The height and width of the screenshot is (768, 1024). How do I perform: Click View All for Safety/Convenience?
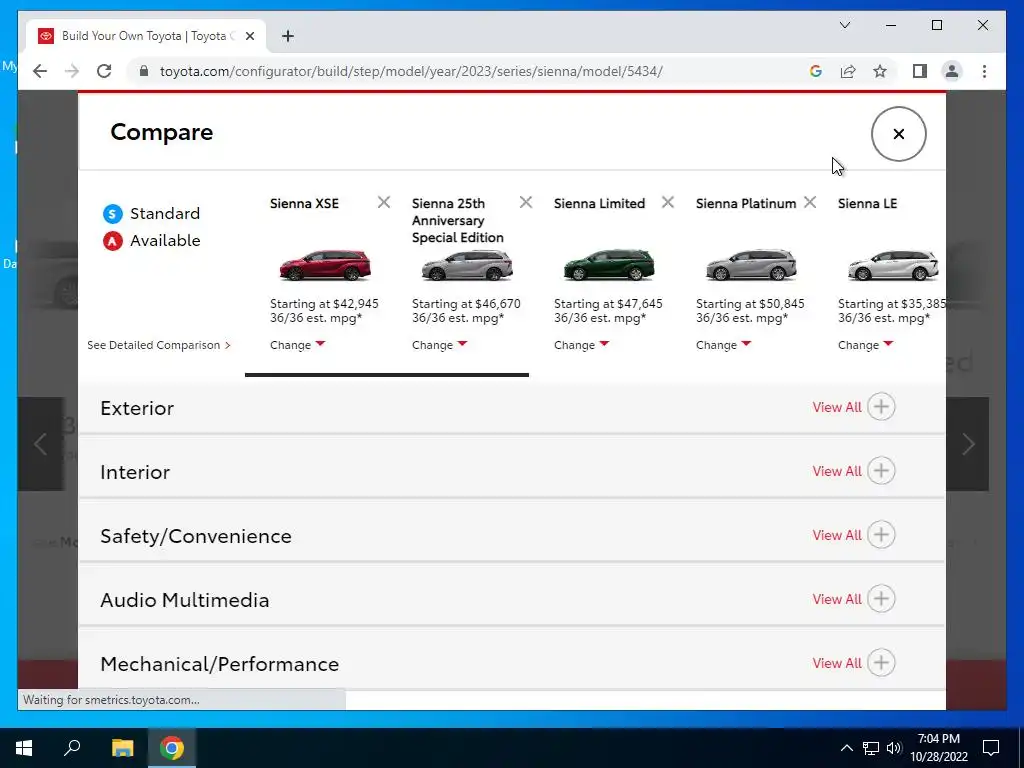[837, 535]
